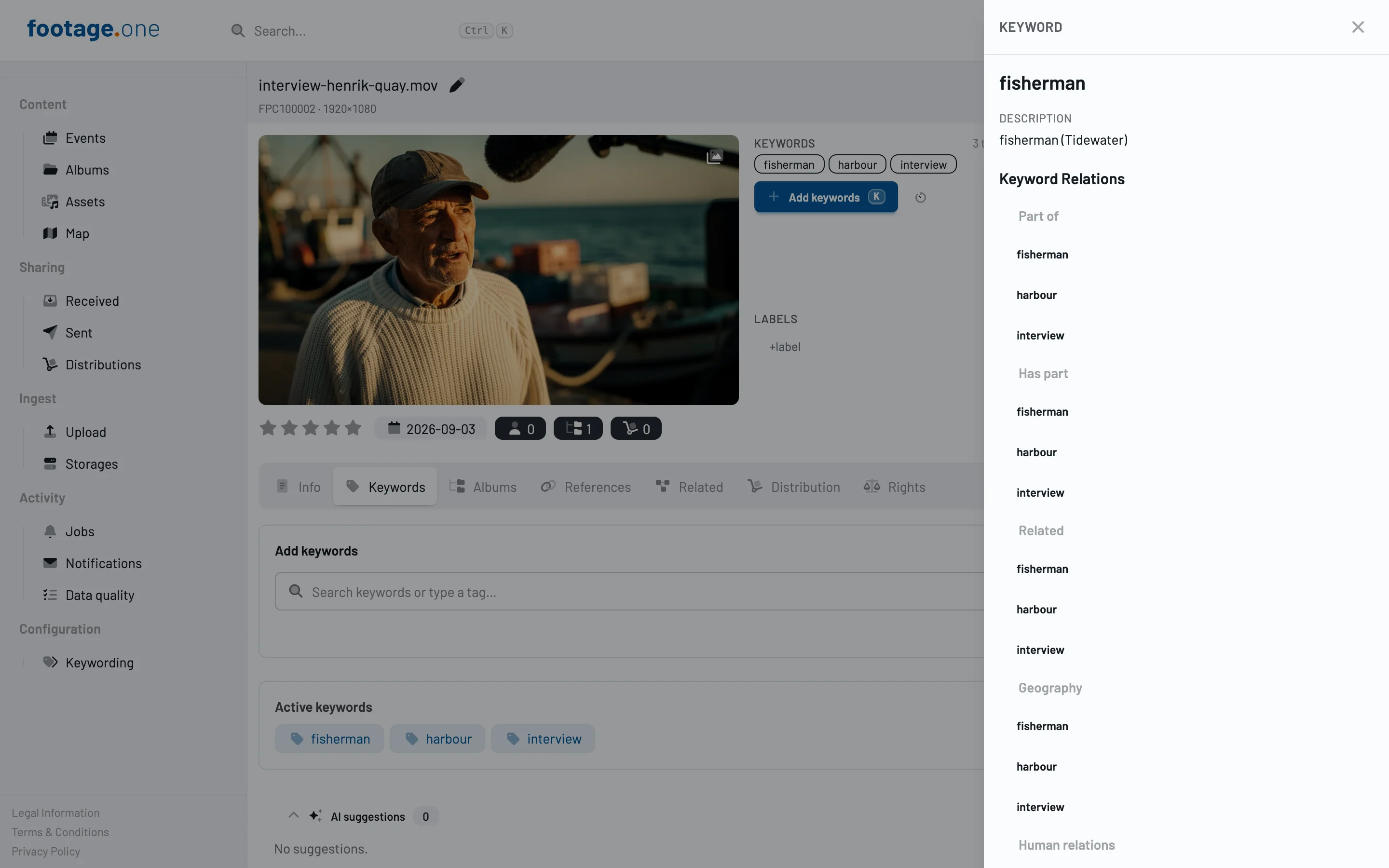Open the Storages icon
The width and height of the screenshot is (1389, 868).
point(50,464)
